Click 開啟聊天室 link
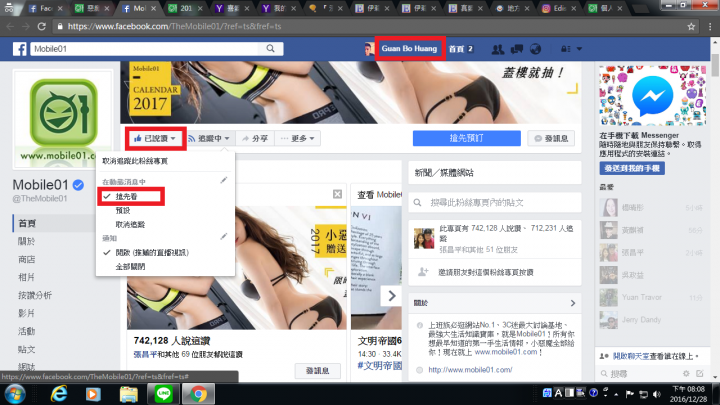Image resolution: width=720 pixels, height=405 pixels. click(x=632, y=356)
